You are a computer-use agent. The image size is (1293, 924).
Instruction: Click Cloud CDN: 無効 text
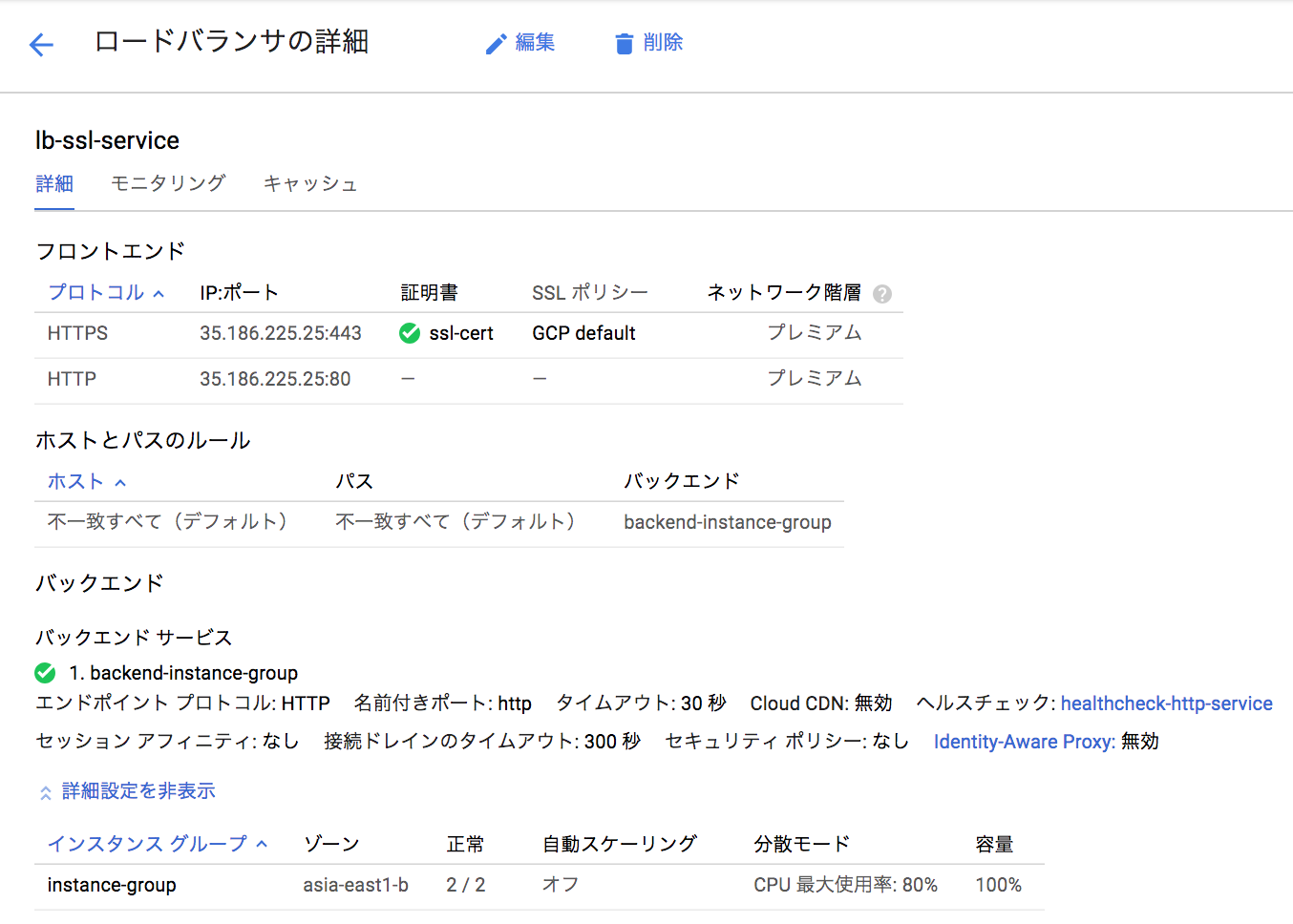821,703
